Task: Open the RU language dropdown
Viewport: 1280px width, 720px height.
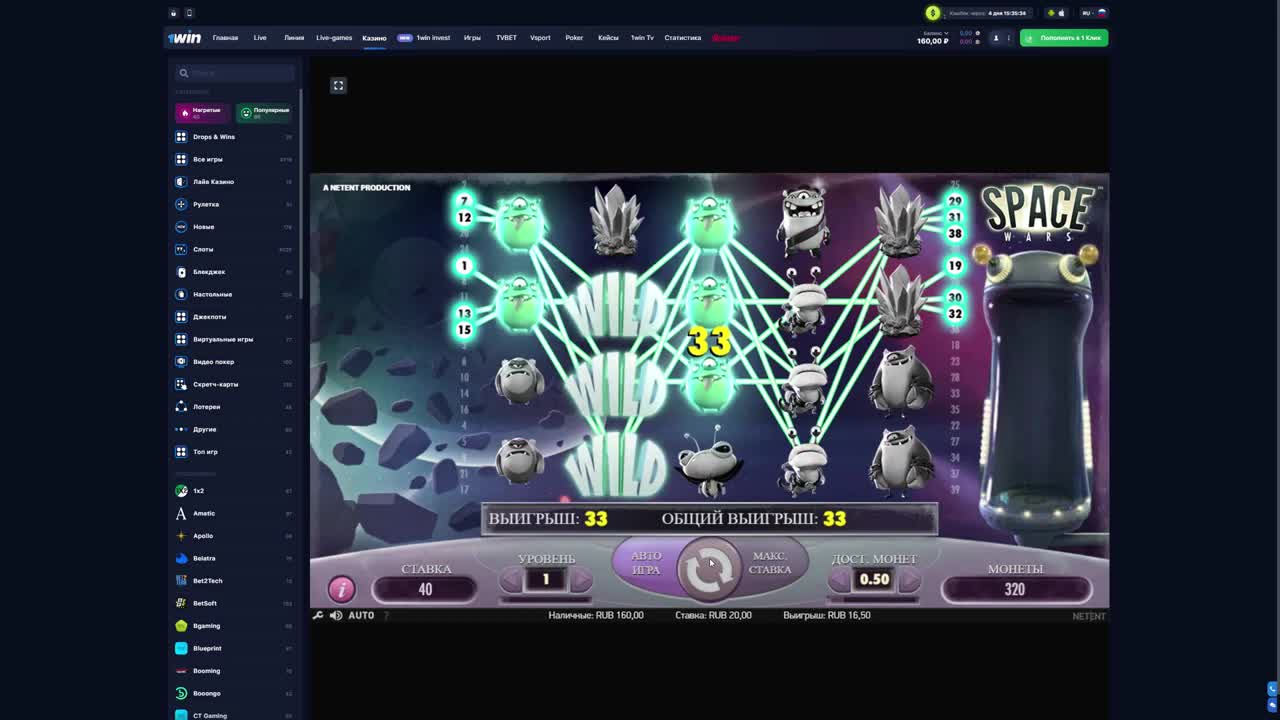Action: coord(1093,13)
